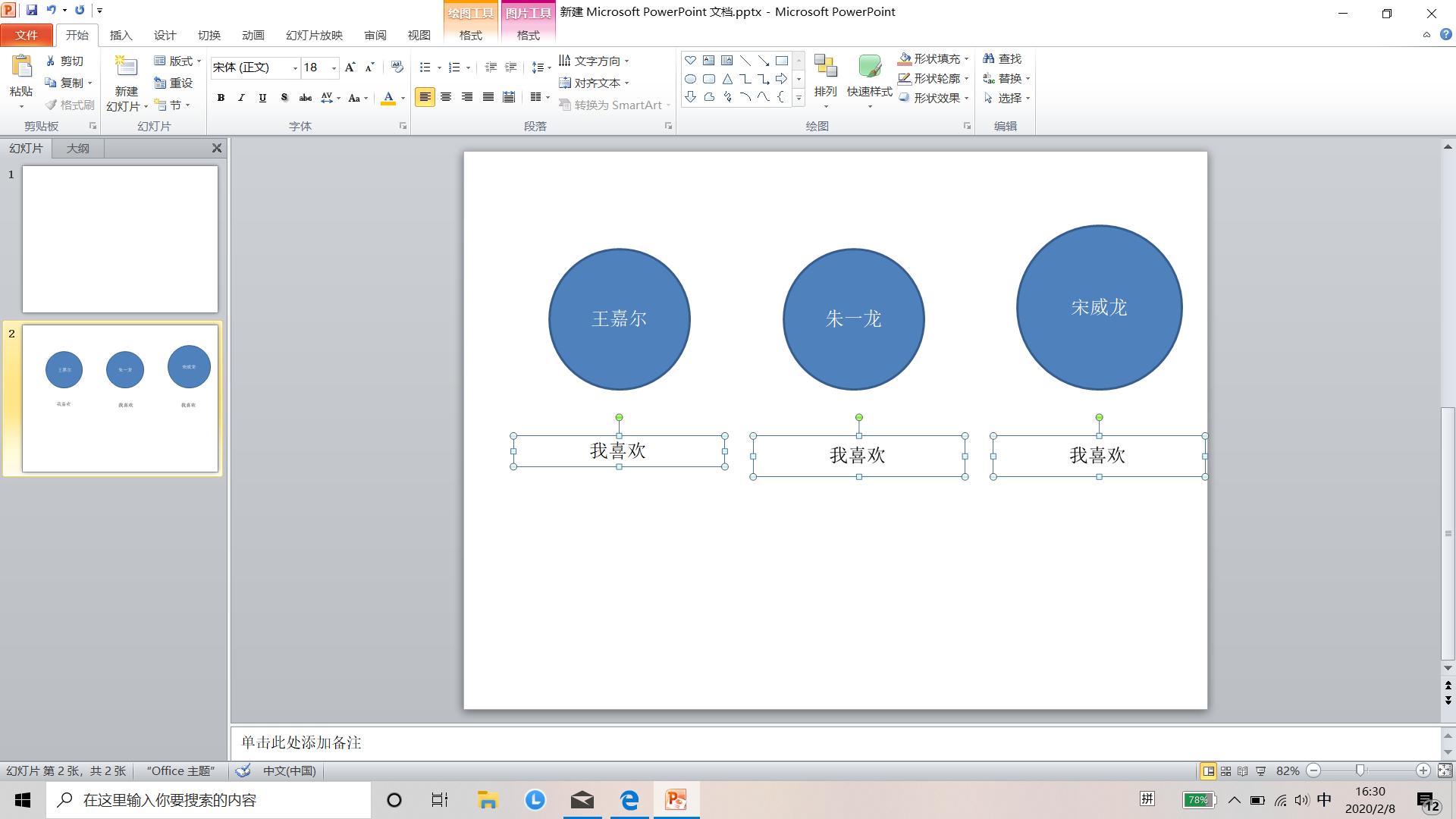Click the bulleted list icon
The width and height of the screenshot is (1456, 819).
tap(425, 67)
